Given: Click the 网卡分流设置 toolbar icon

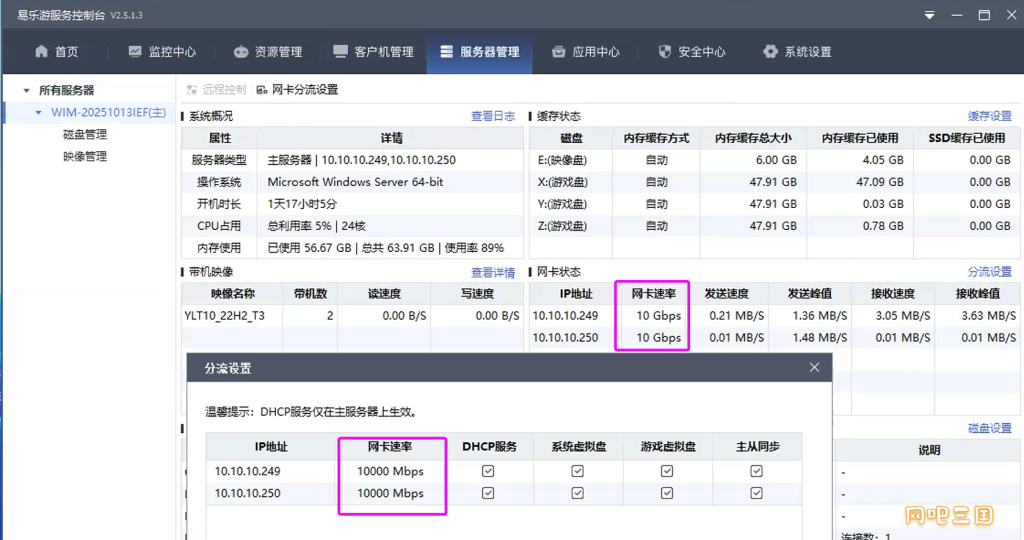Looking at the screenshot, I should (x=262, y=90).
